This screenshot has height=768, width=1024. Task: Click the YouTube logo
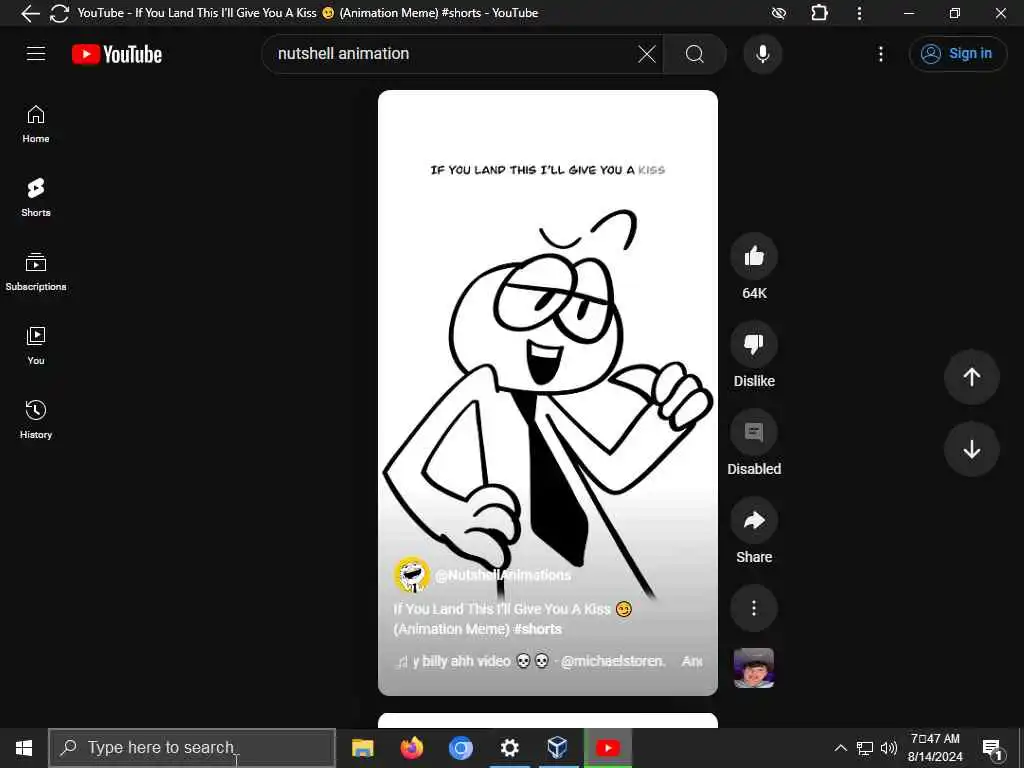tap(117, 54)
